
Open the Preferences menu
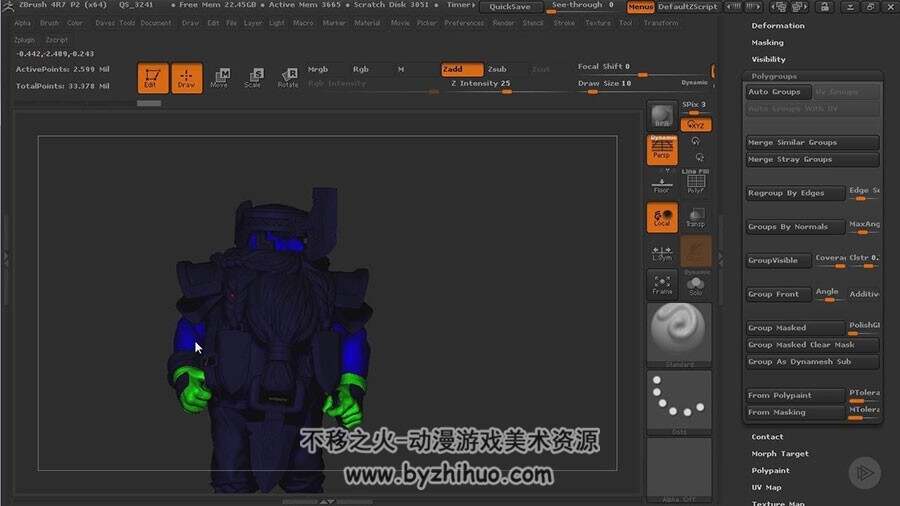point(464,23)
